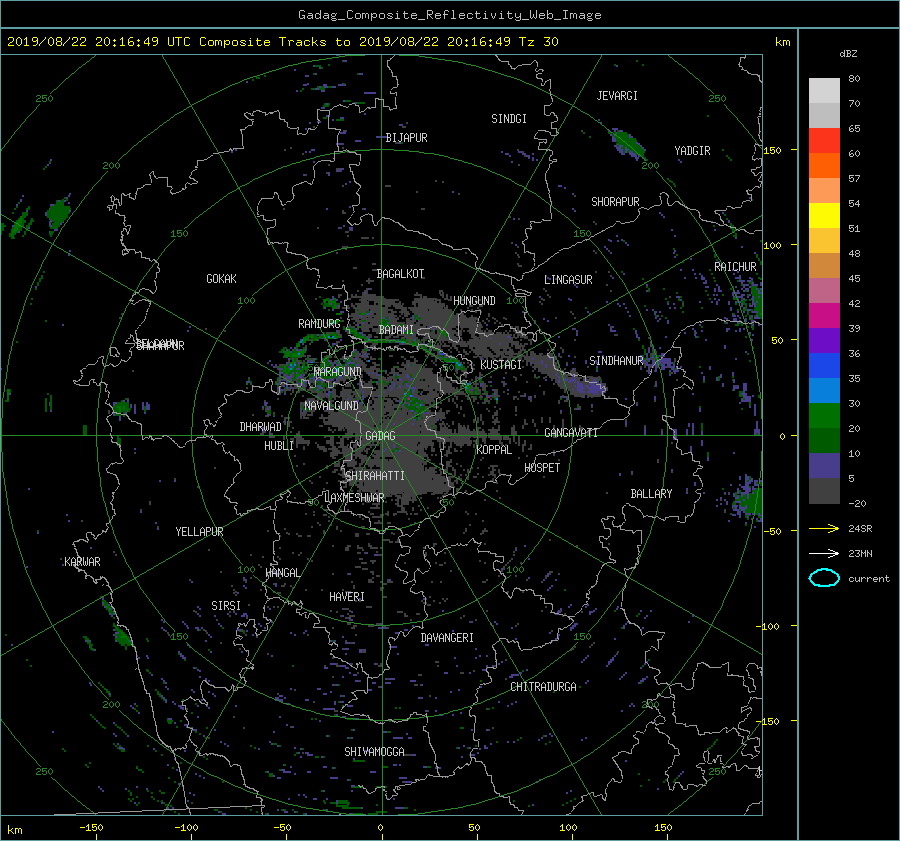Click the SINDGI city label

tap(509, 119)
